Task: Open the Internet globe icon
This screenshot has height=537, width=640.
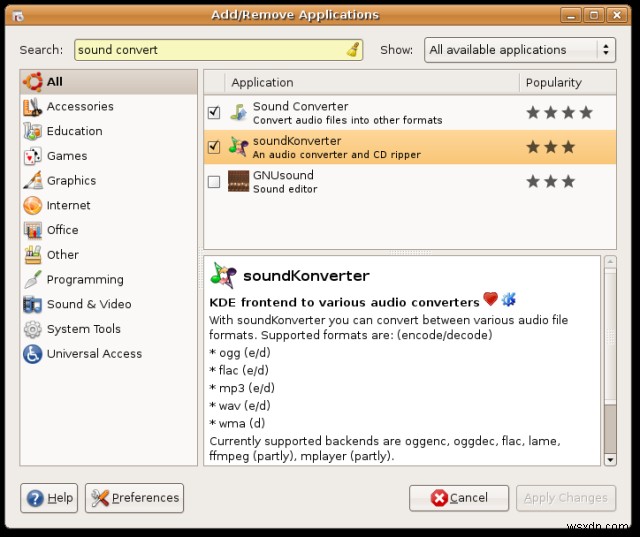Action: 33,205
